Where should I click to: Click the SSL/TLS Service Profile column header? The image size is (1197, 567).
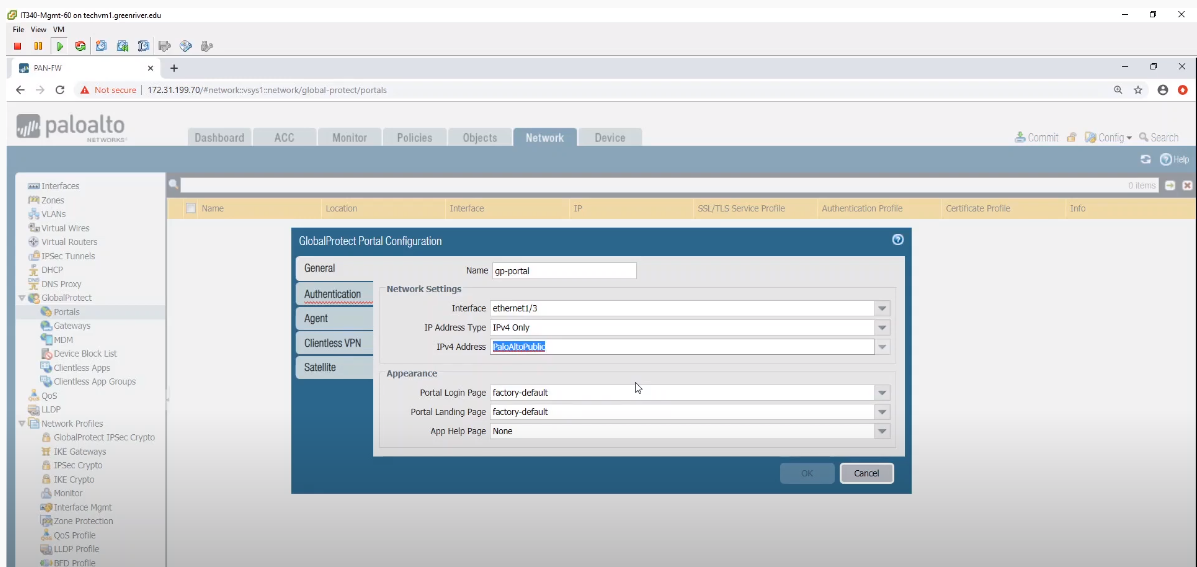click(741, 208)
